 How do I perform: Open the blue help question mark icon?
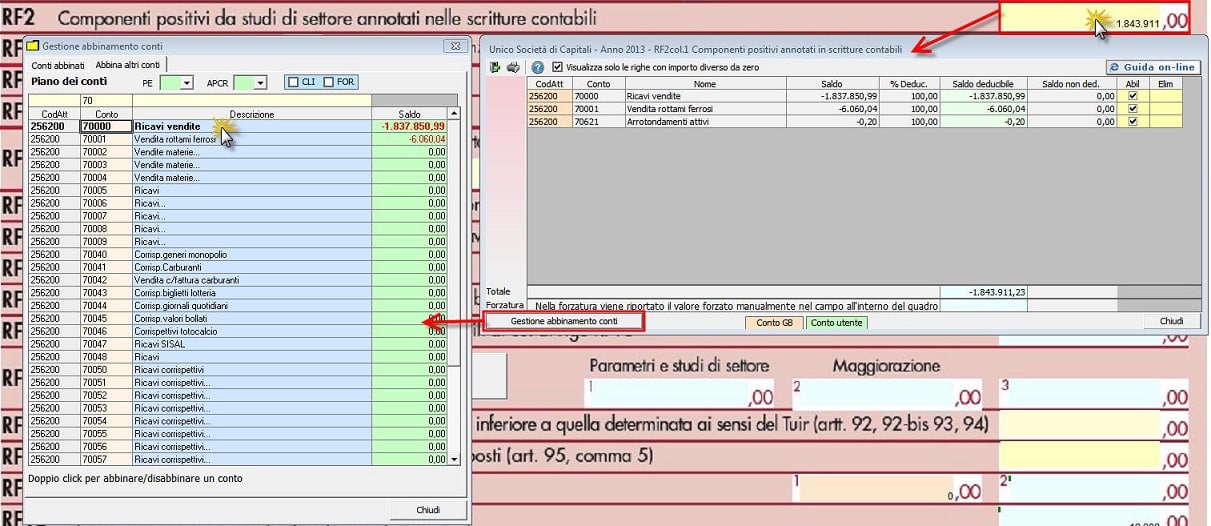click(x=538, y=67)
